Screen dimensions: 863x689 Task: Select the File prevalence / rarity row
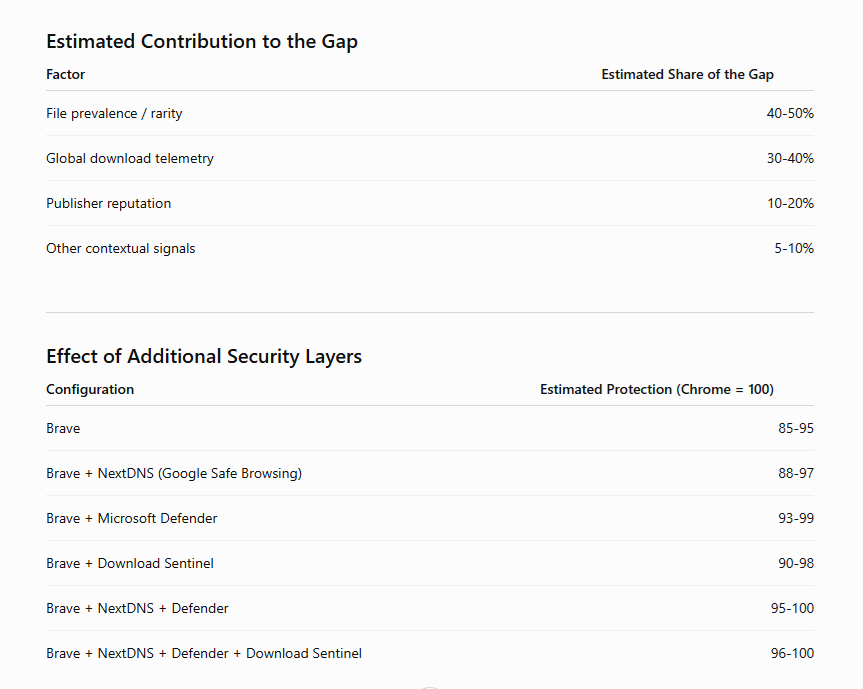pyautogui.click(x=430, y=113)
